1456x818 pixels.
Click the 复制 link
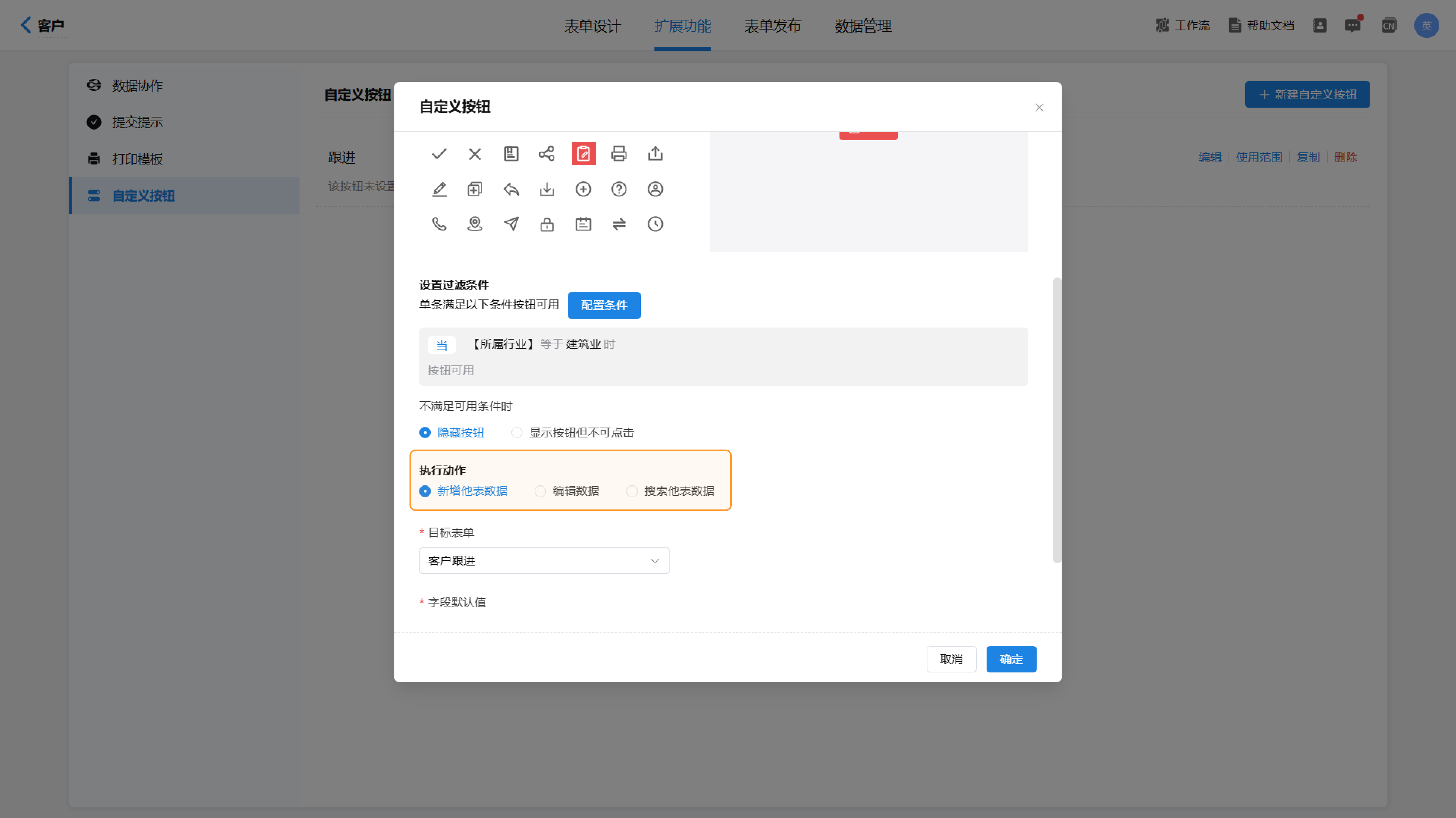click(1308, 157)
